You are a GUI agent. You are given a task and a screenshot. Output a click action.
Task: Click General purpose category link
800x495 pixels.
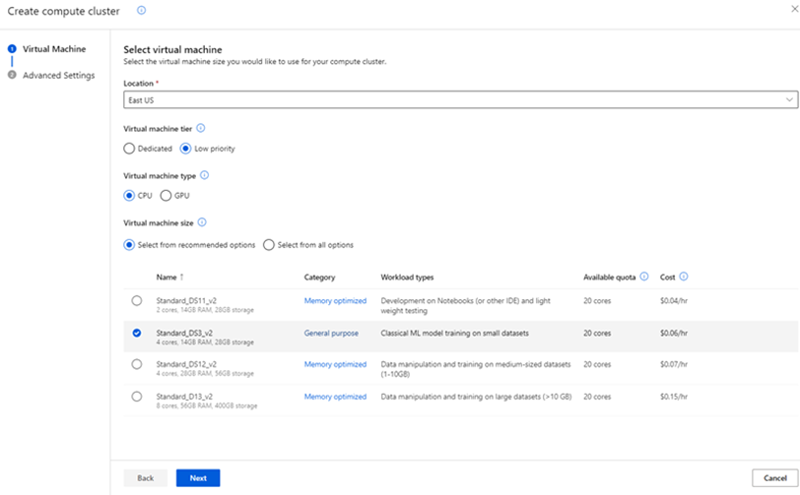tap(331, 332)
